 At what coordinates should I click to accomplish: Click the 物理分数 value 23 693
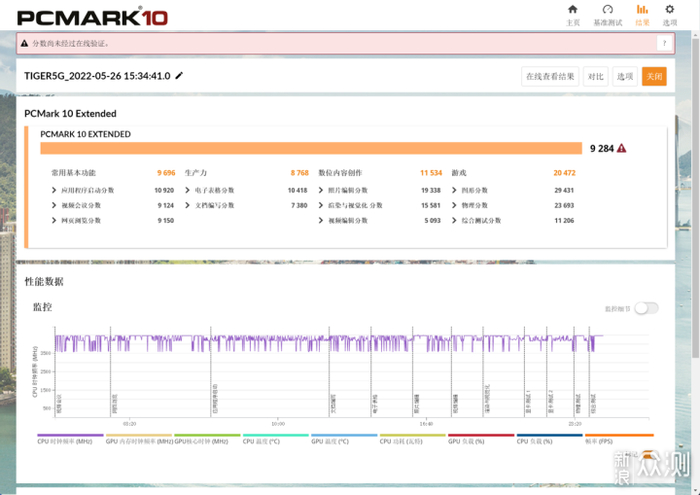point(564,205)
